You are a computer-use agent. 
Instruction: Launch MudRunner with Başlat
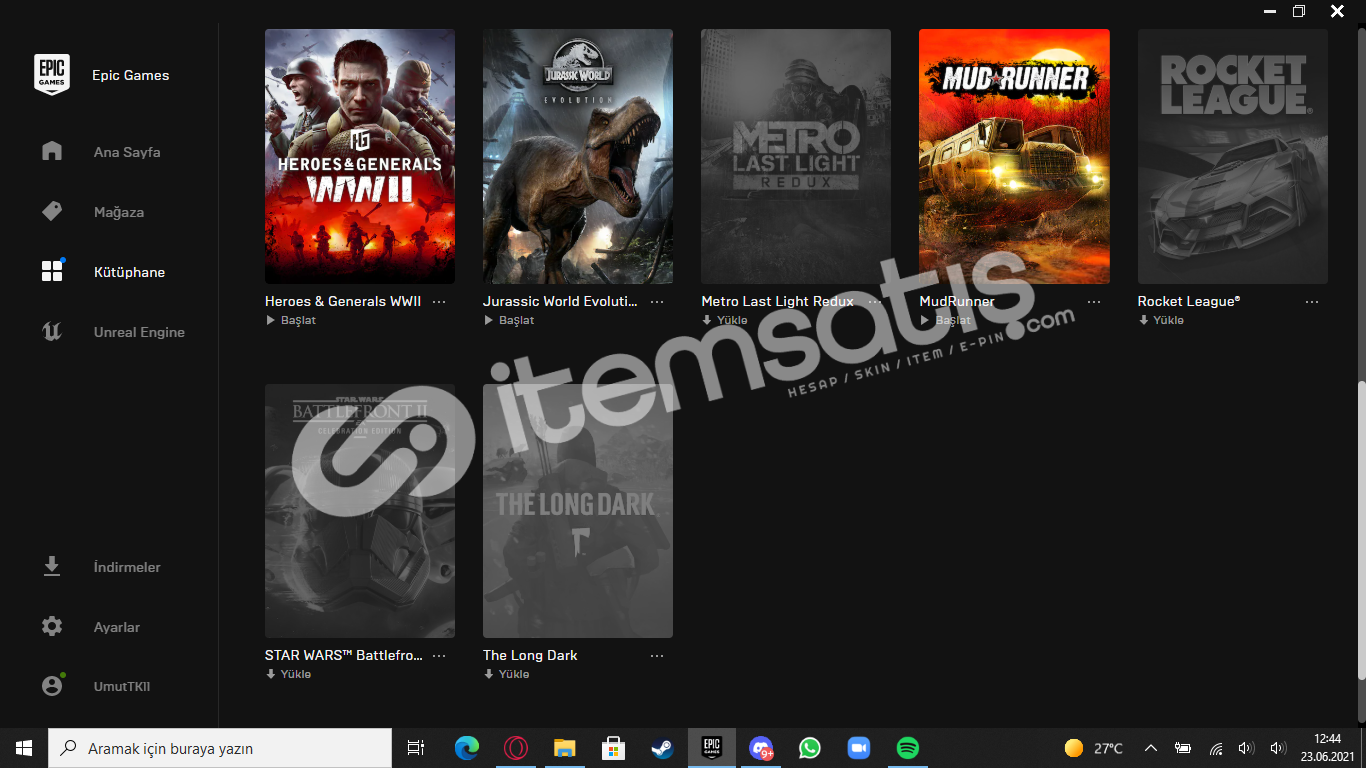[945, 320]
